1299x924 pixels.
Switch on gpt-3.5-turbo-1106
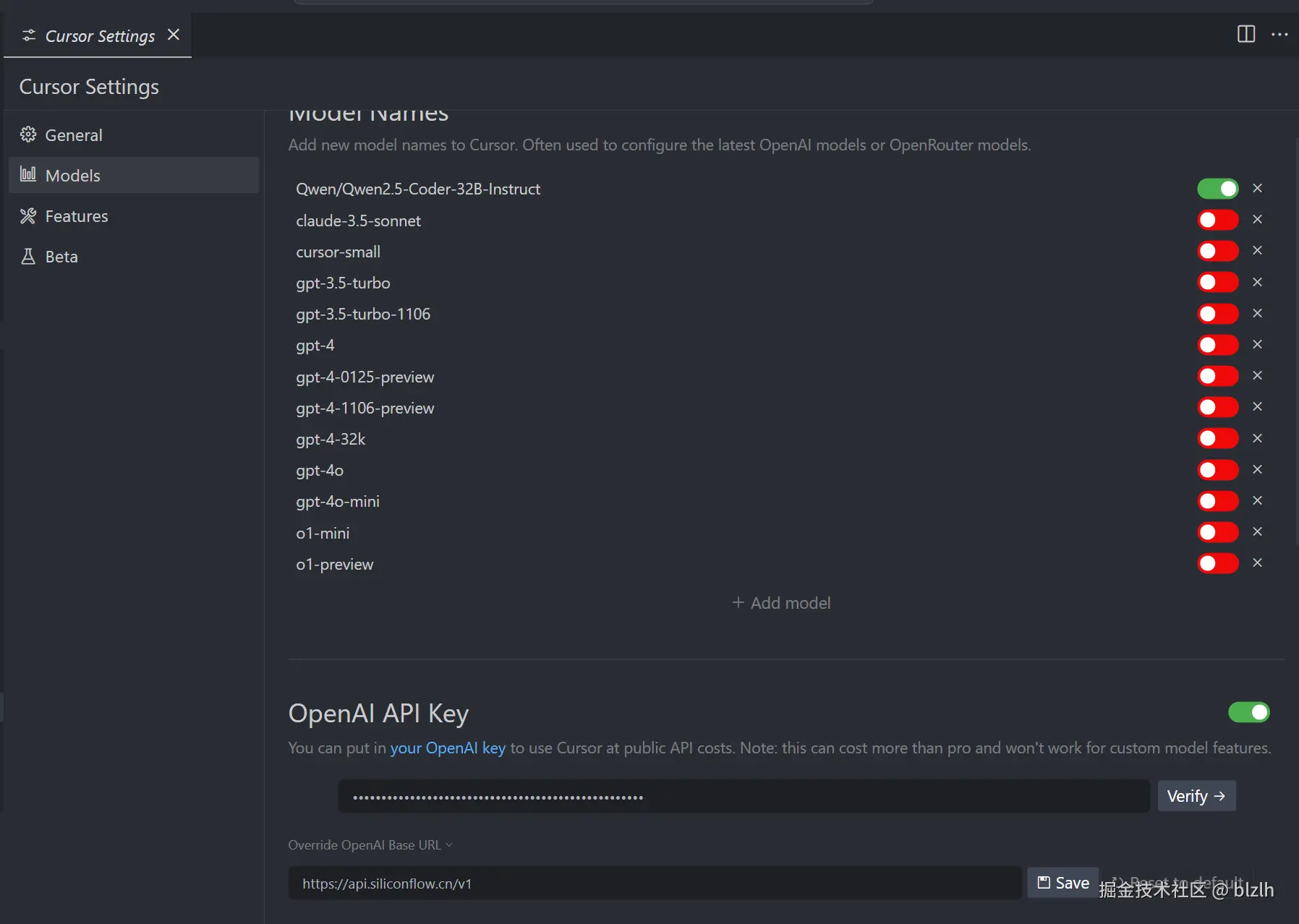1218,314
